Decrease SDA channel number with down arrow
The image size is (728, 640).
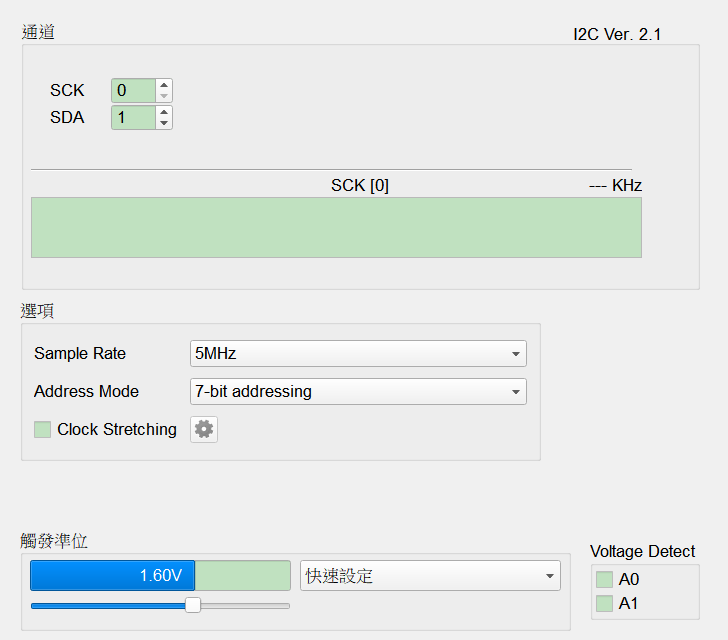point(164,123)
